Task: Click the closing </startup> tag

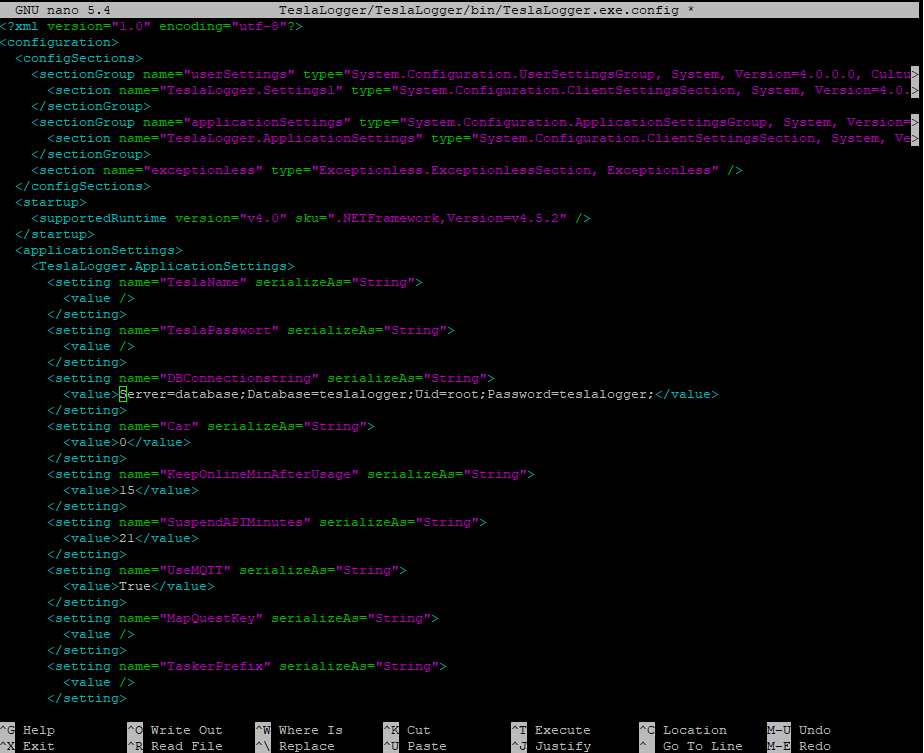Action: (x=55, y=235)
